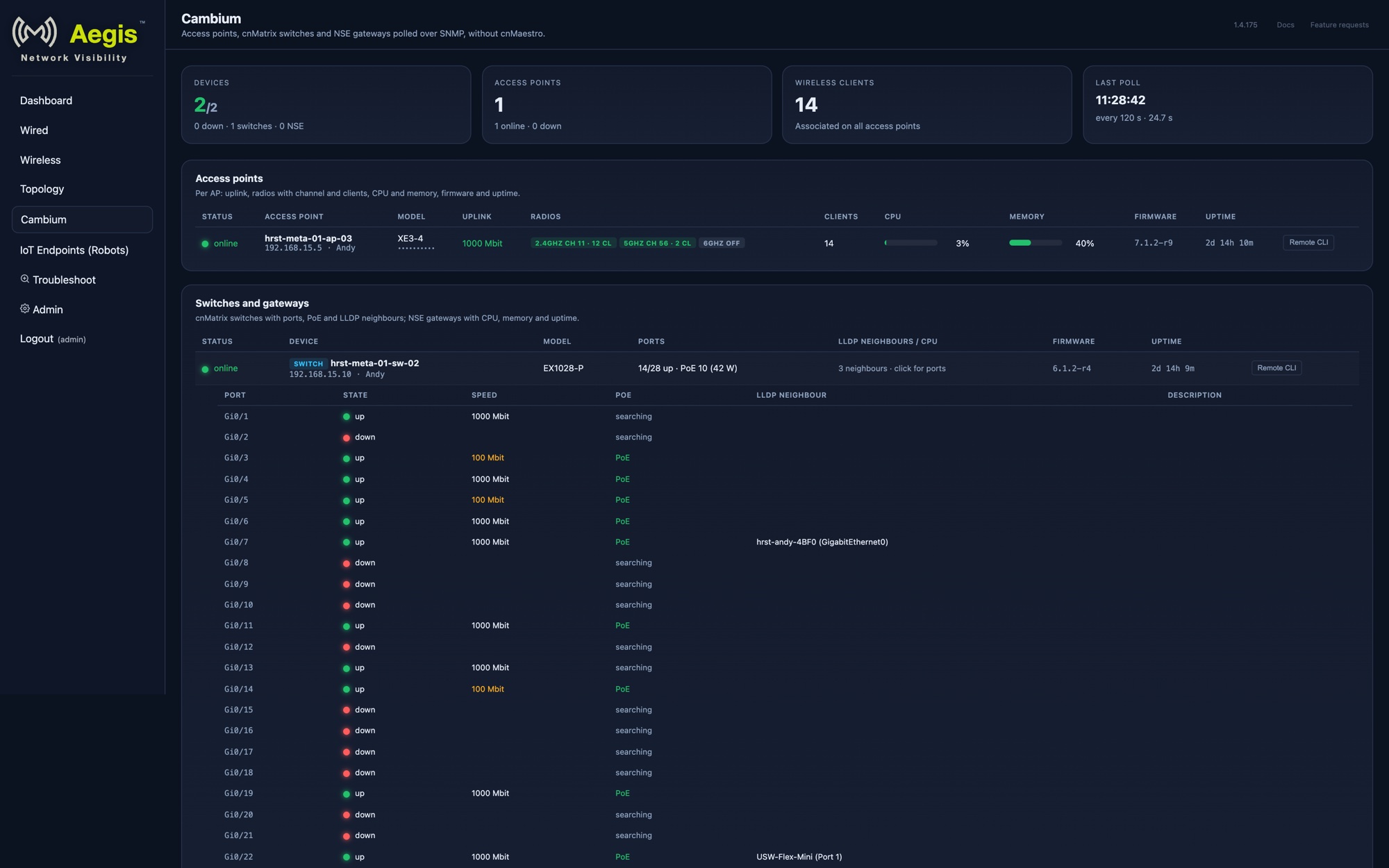Click the access point memory usage bar
The height and width of the screenshot is (868, 1389).
[x=1035, y=243]
